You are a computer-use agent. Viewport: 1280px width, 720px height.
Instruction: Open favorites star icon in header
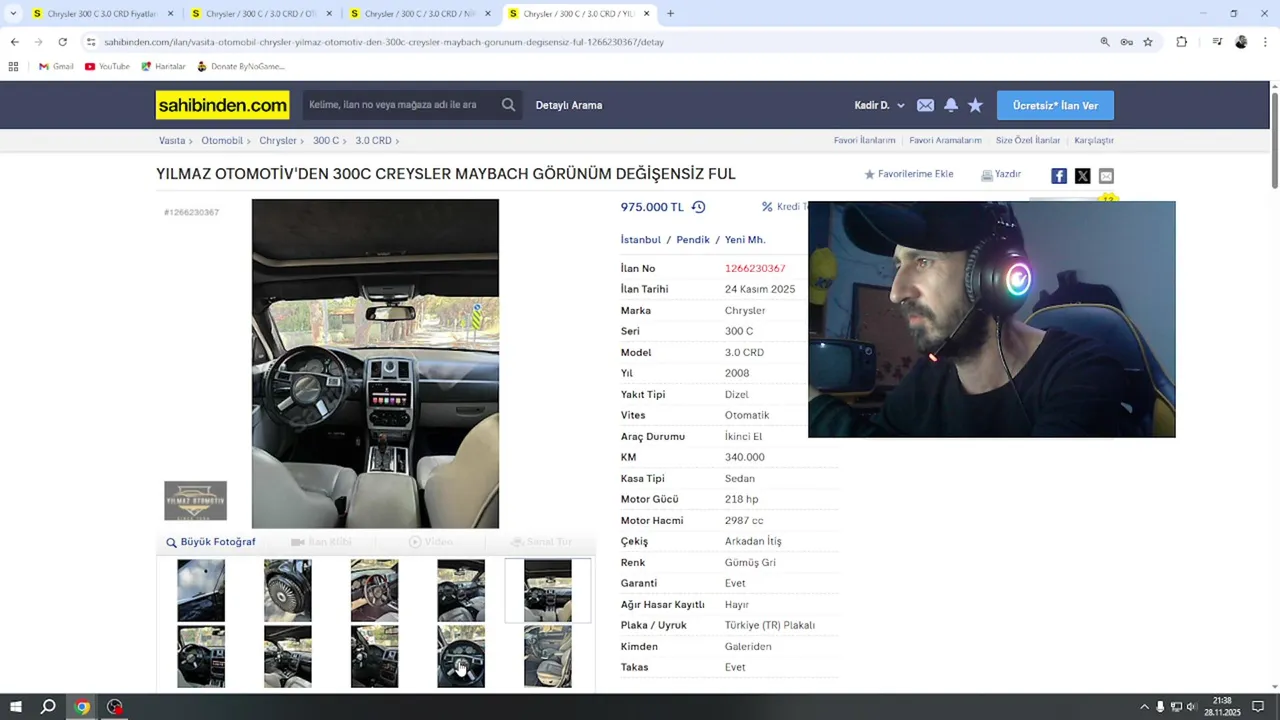(975, 105)
